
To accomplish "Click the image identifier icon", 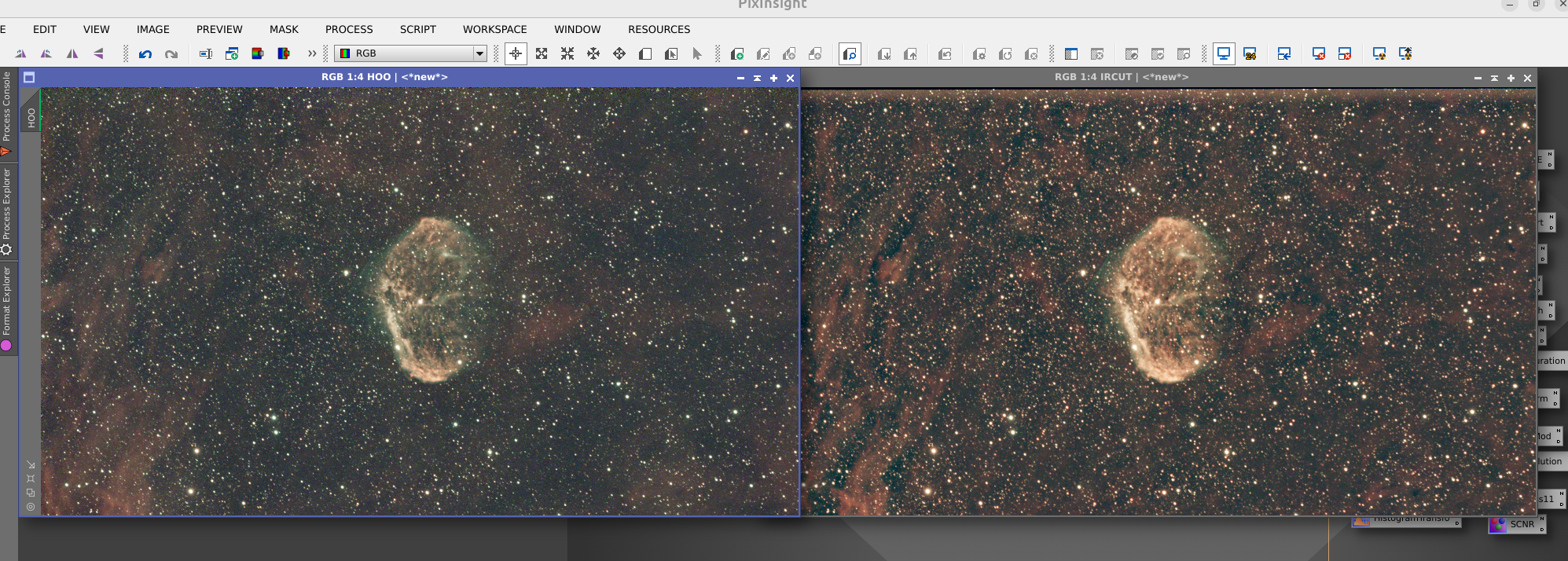I will [206, 54].
